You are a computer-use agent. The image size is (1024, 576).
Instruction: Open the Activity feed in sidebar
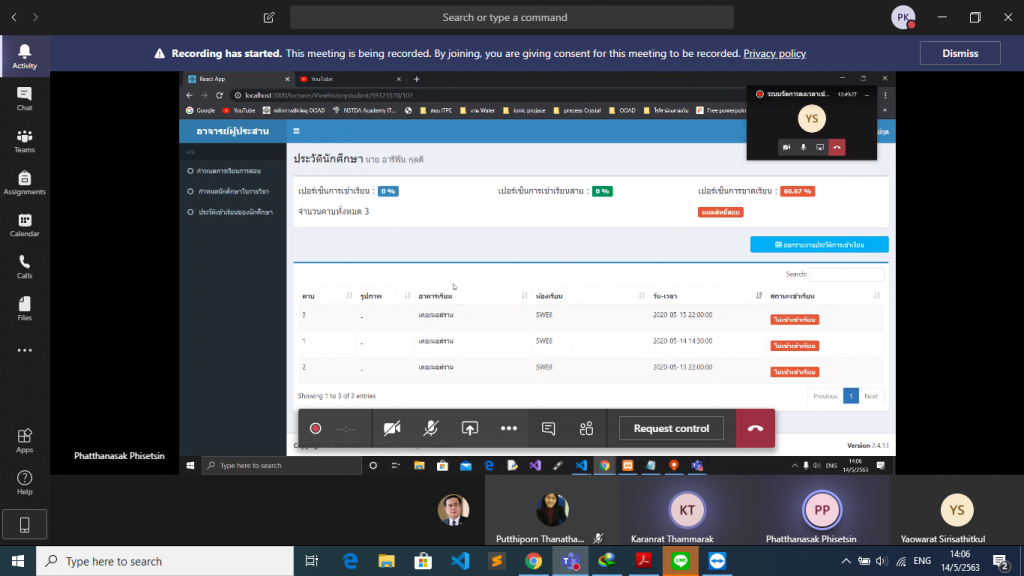click(x=24, y=56)
